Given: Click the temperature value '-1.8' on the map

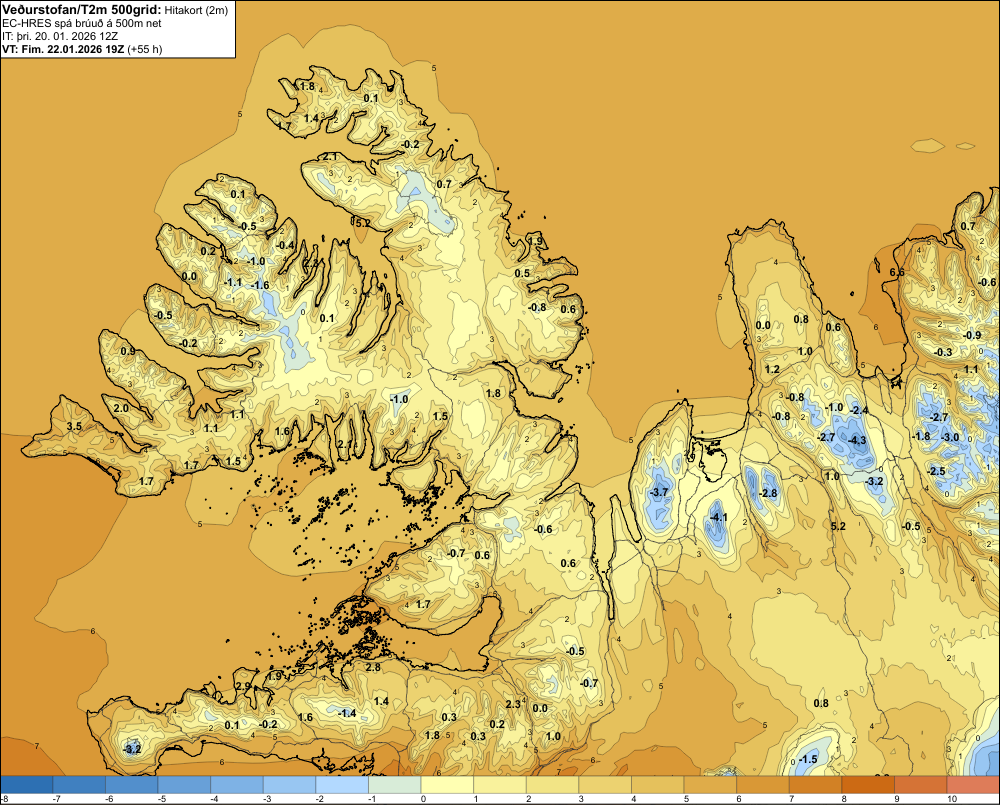Looking at the screenshot, I should tap(921, 436).
